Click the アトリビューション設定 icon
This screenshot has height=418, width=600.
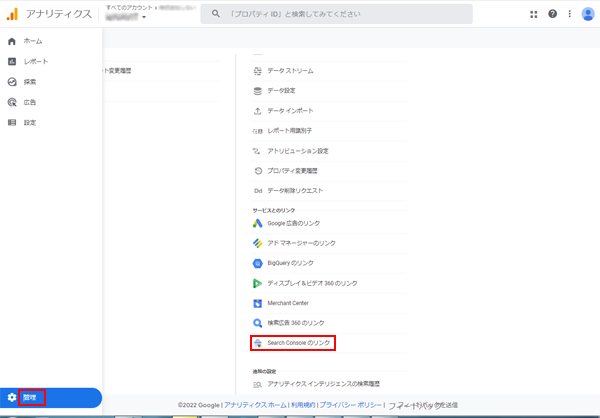[257, 151]
